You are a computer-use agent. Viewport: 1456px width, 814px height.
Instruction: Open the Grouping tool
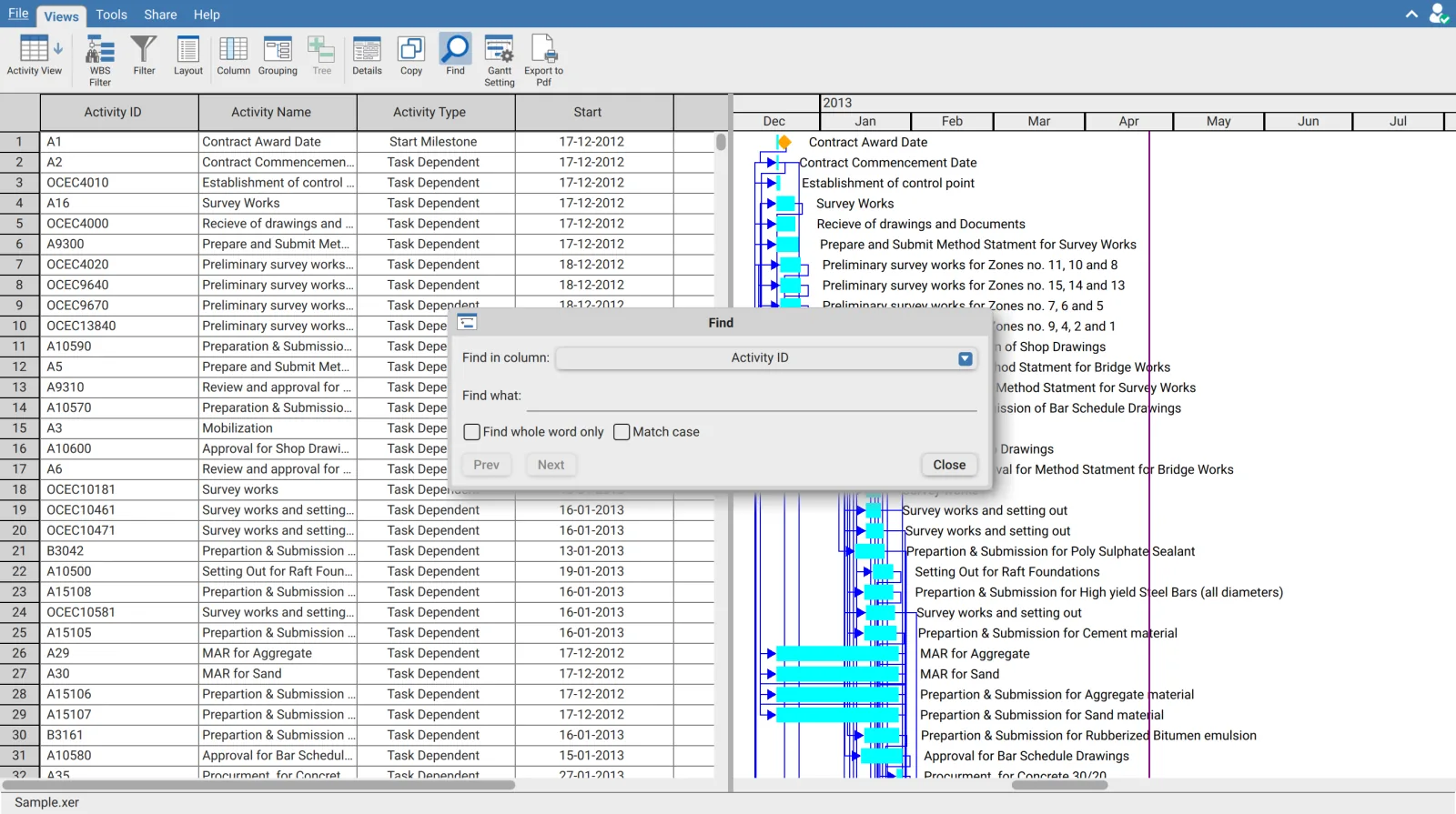pyautogui.click(x=278, y=56)
